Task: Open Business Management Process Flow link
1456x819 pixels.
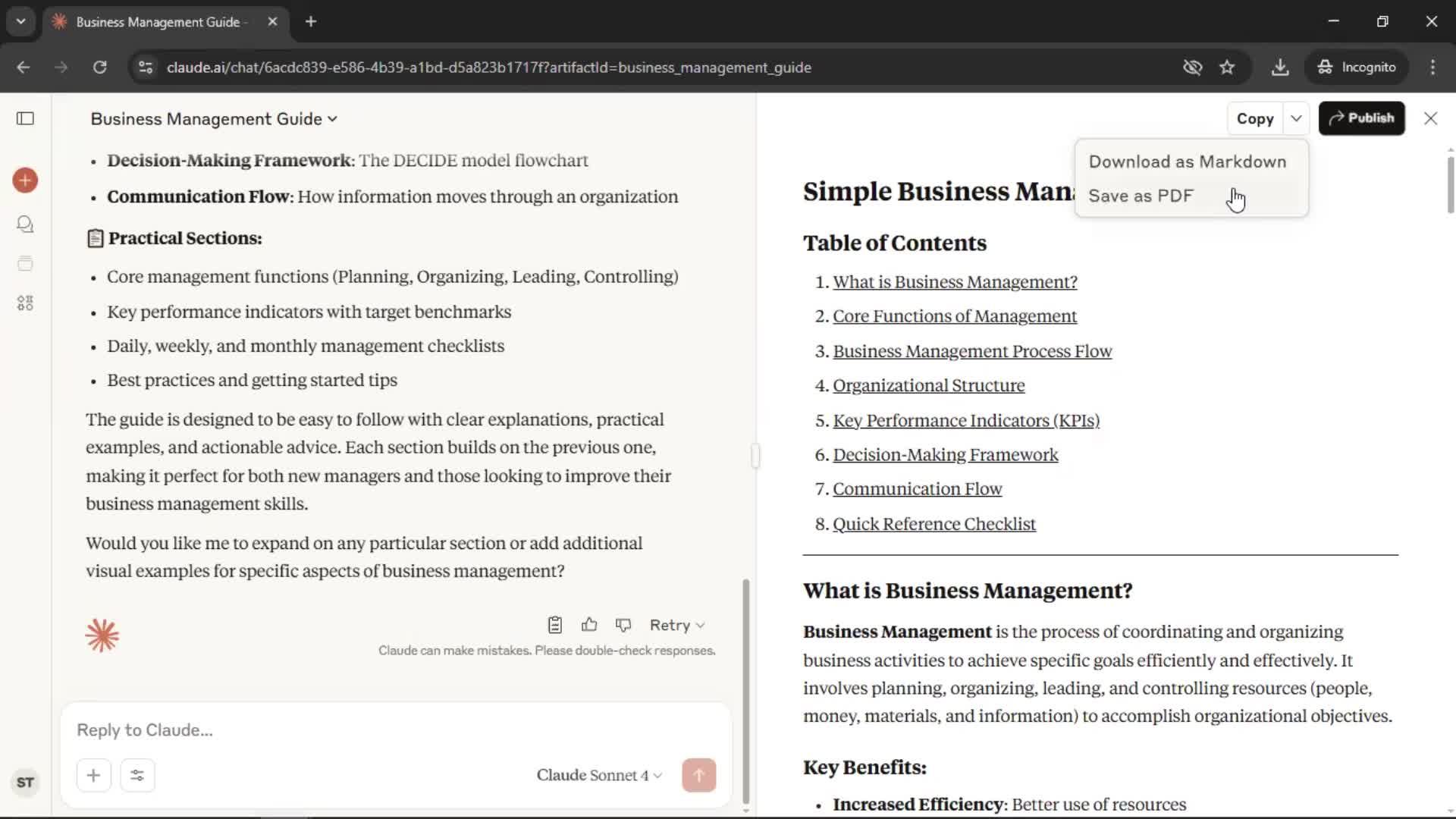Action: coord(972,351)
